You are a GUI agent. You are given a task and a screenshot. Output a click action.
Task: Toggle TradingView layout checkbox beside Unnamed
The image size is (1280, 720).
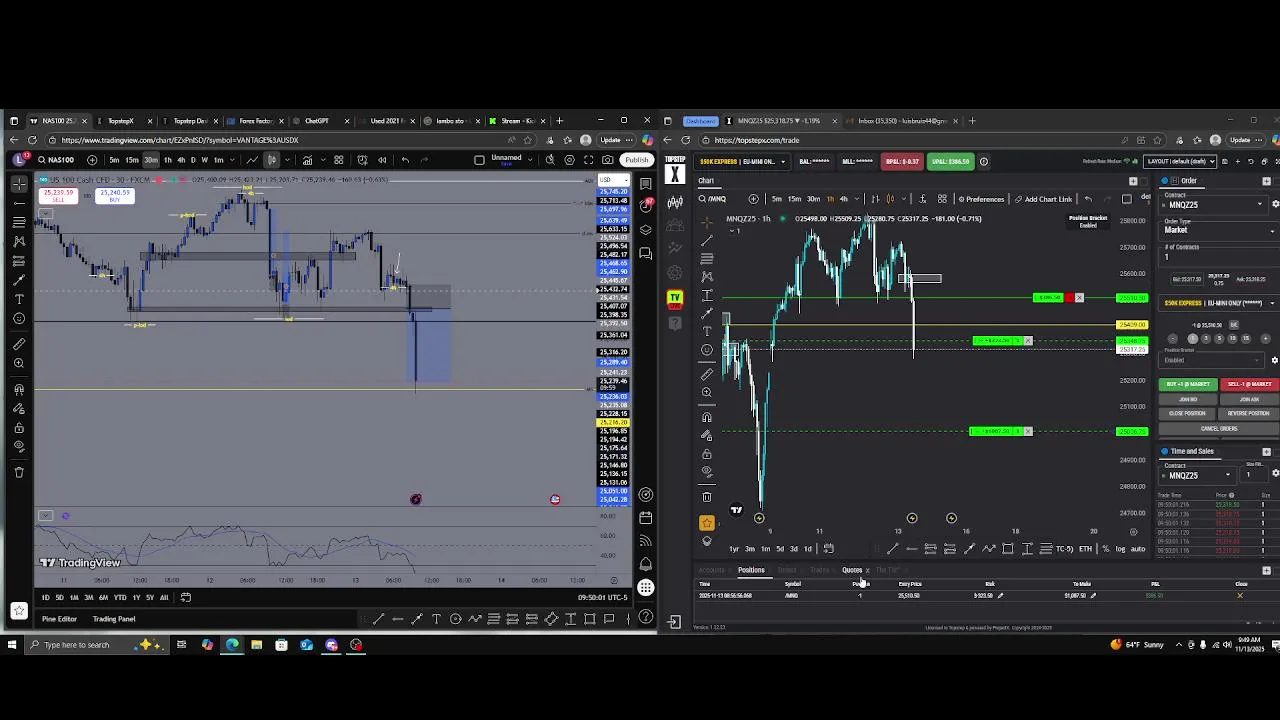tap(479, 160)
